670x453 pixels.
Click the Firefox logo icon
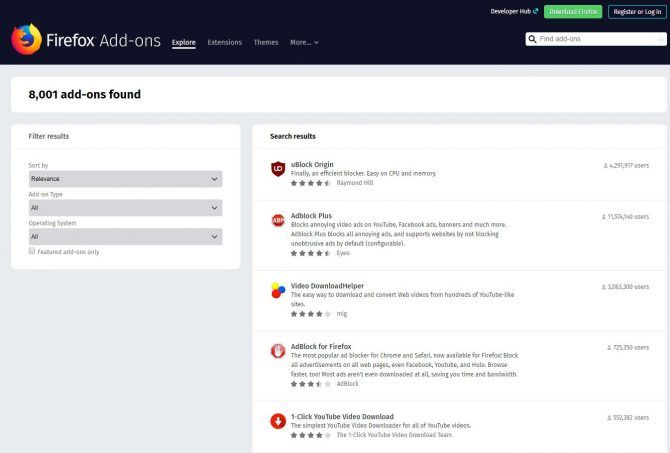click(26, 39)
